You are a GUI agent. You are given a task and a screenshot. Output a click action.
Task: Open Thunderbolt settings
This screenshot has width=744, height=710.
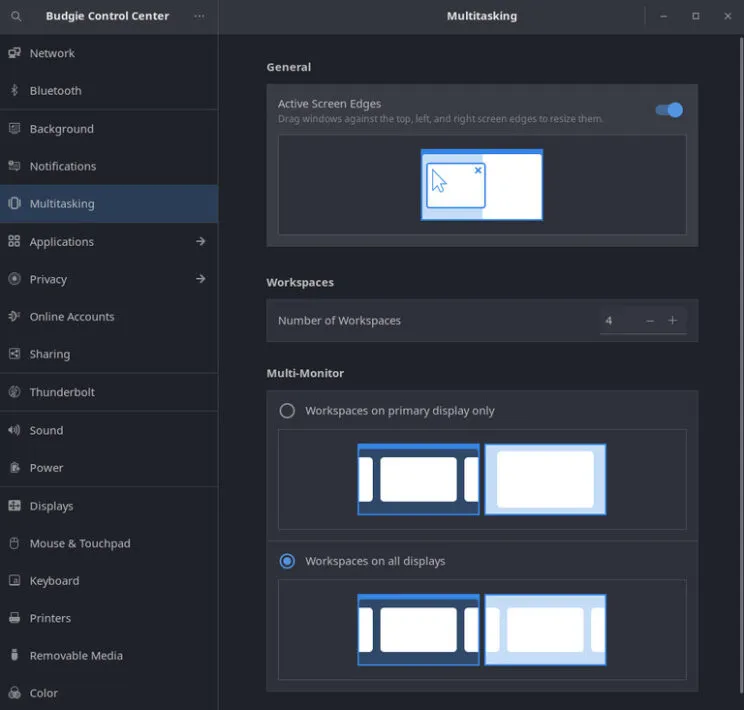pyautogui.click(x=109, y=392)
